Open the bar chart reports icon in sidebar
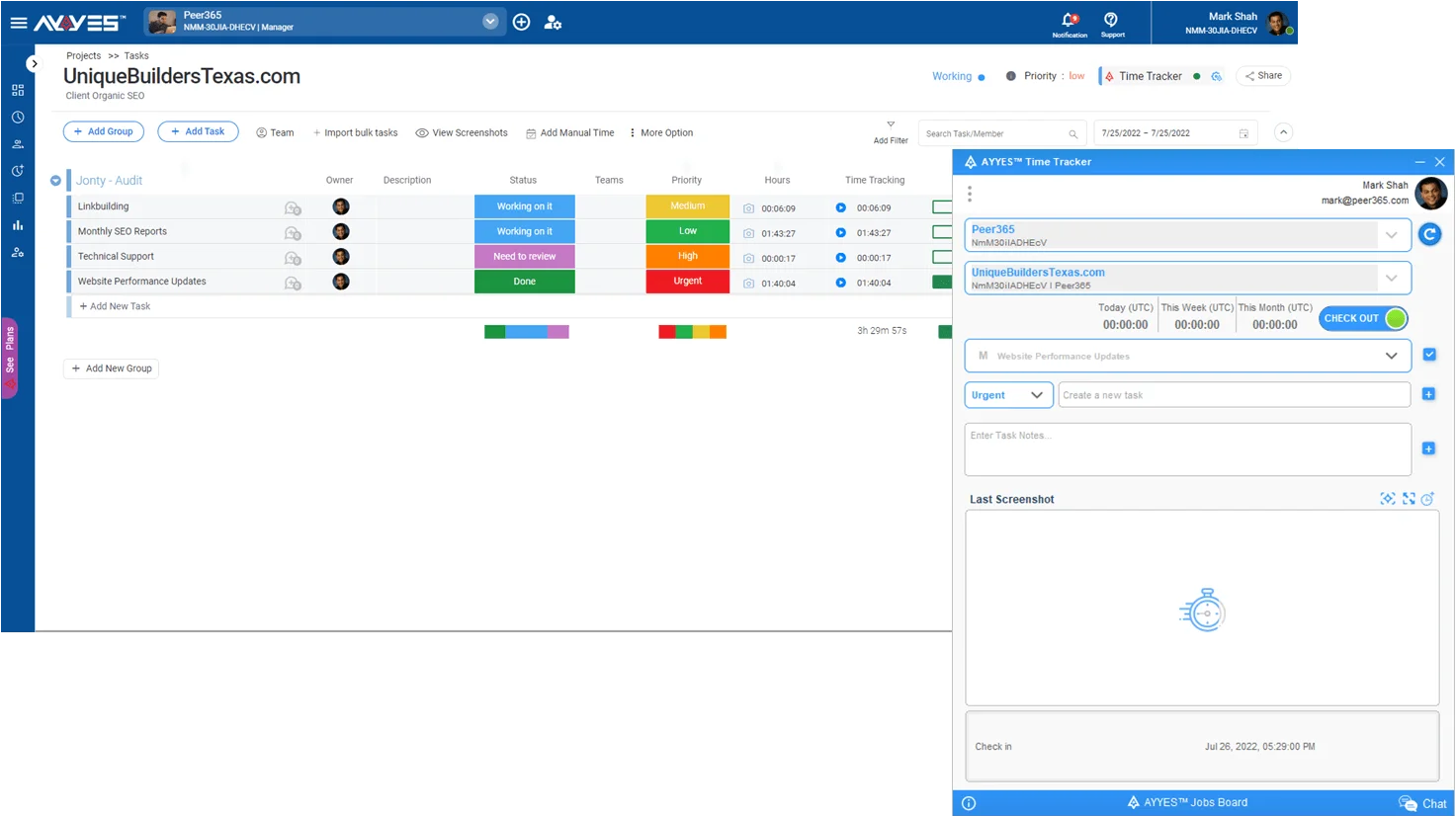Screen dimensions: 1456x817 (18, 225)
